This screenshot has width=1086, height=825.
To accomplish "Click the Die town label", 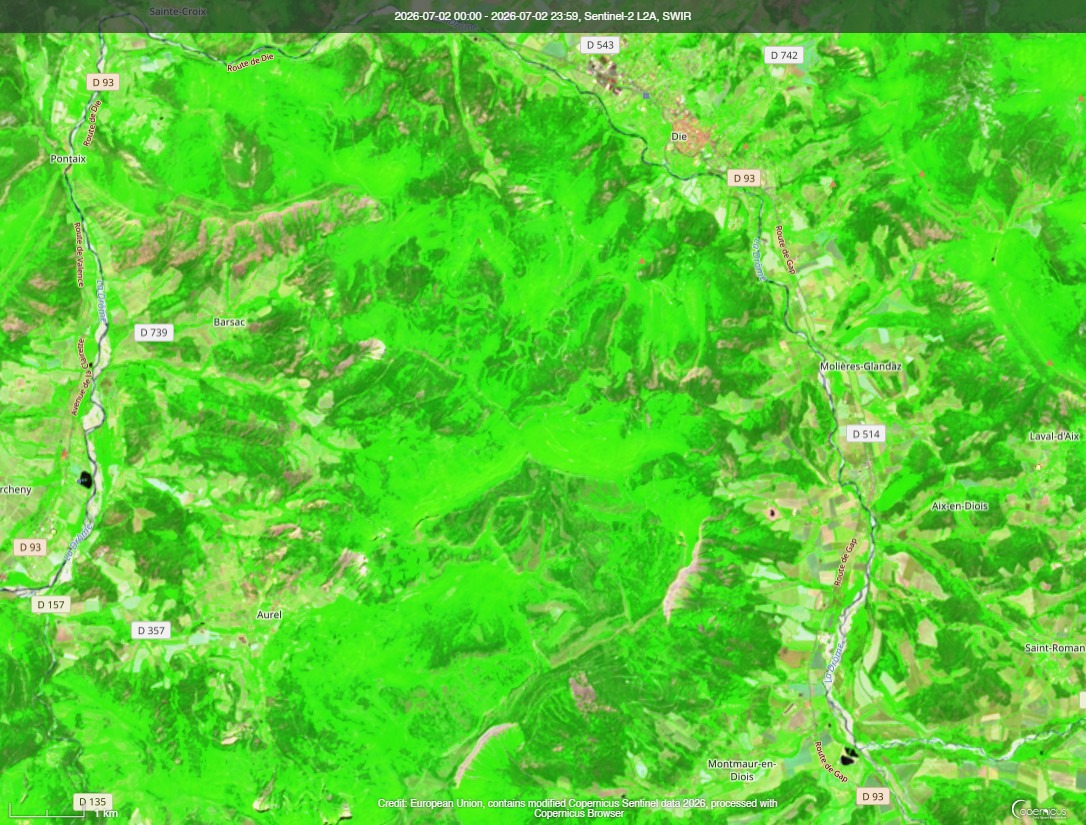I will pyautogui.click(x=679, y=136).
